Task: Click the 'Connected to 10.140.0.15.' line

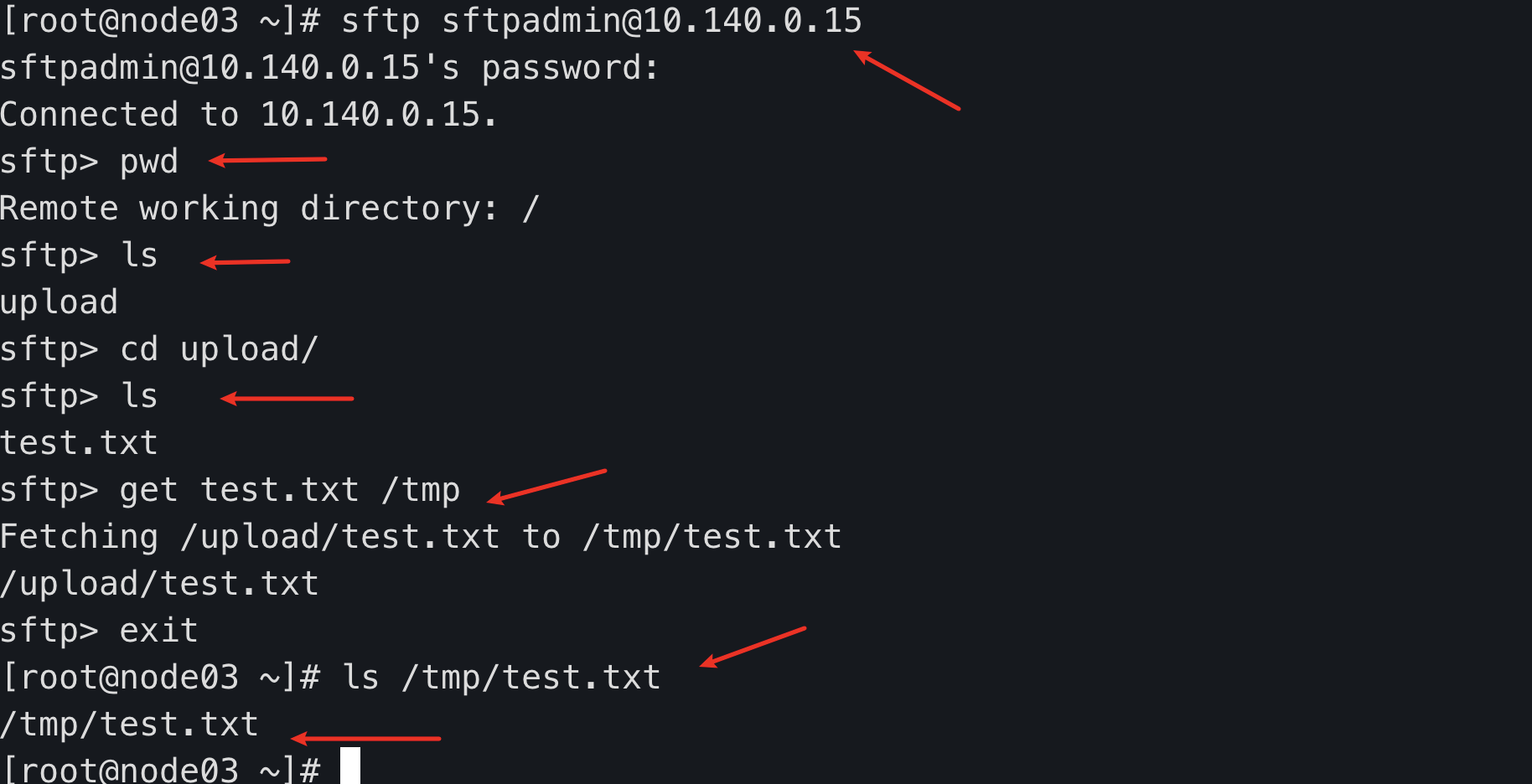Action: click(x=249, y=115)
